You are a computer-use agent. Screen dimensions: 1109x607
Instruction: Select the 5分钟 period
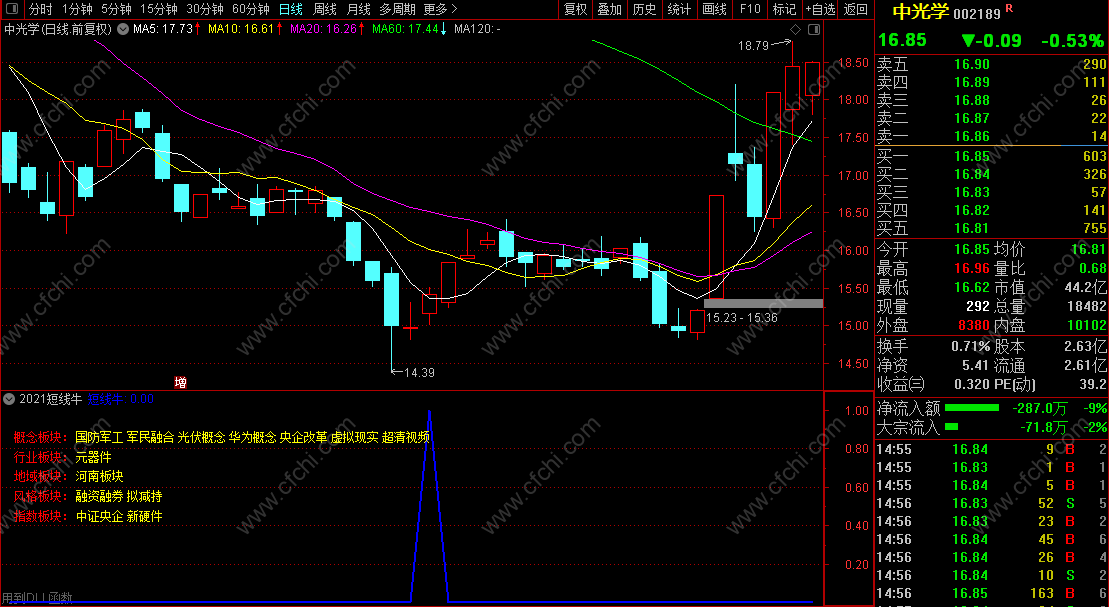click(x=116, y=9)
